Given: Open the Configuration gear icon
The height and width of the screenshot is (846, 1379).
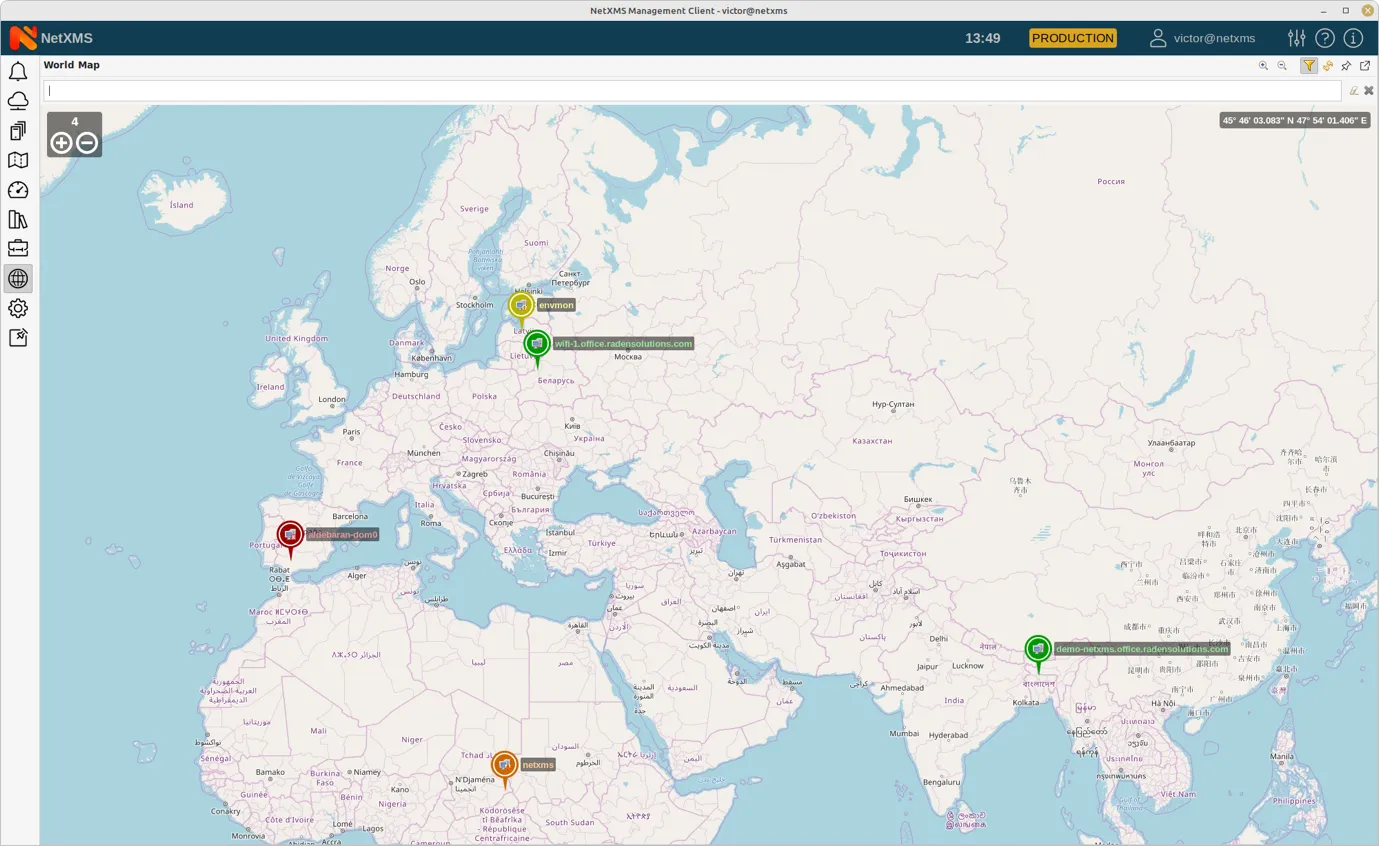Looking at the screenshot, I should (x=18, y=308).
